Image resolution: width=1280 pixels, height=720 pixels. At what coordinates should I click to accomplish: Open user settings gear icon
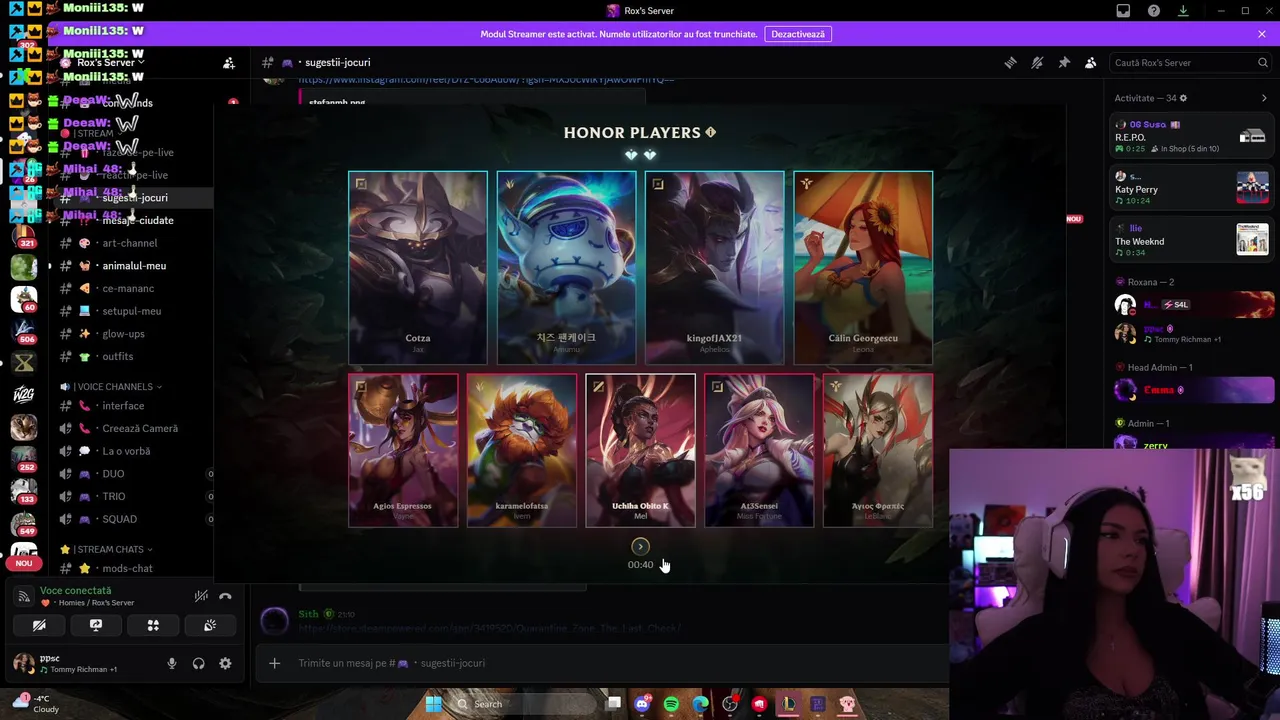(x=225, y=663)
